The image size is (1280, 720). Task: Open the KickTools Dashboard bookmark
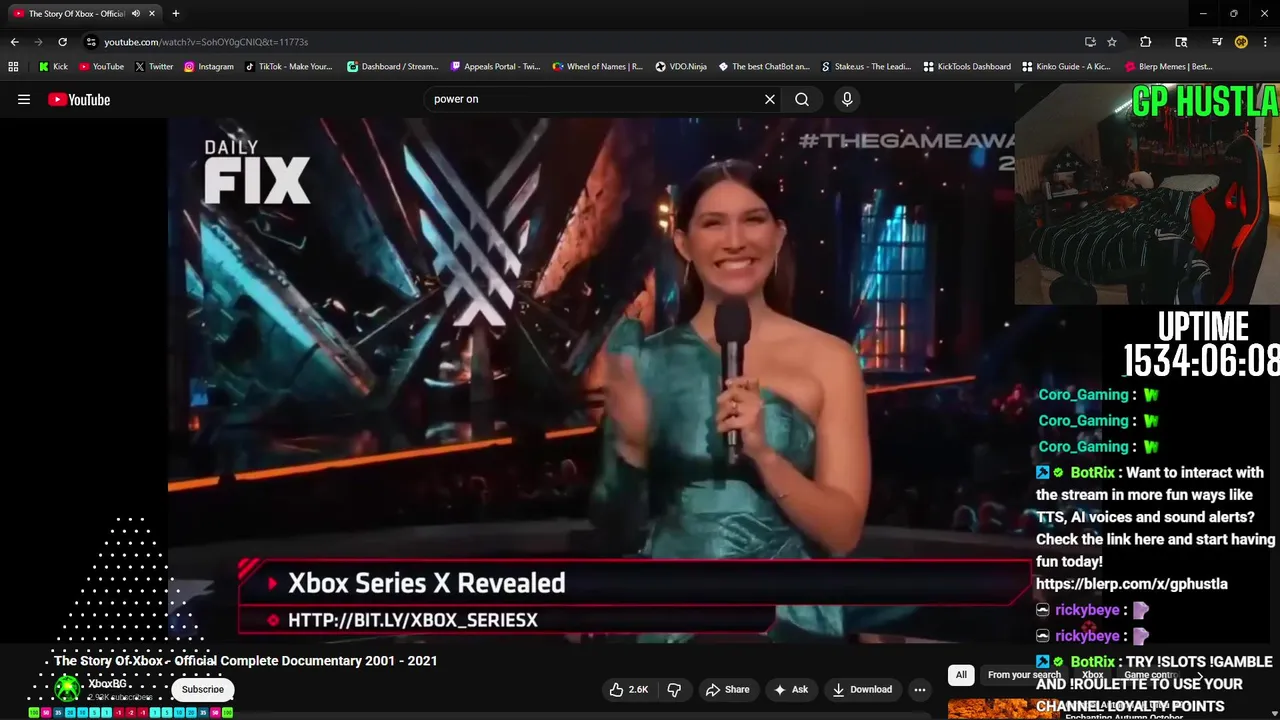click(966, 67)
